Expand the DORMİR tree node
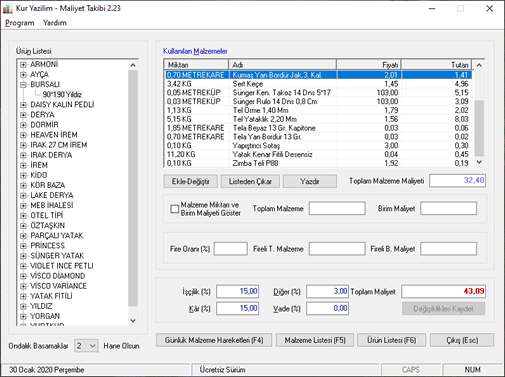The height and width of the screenshot is (377, 505). [23, 125]
